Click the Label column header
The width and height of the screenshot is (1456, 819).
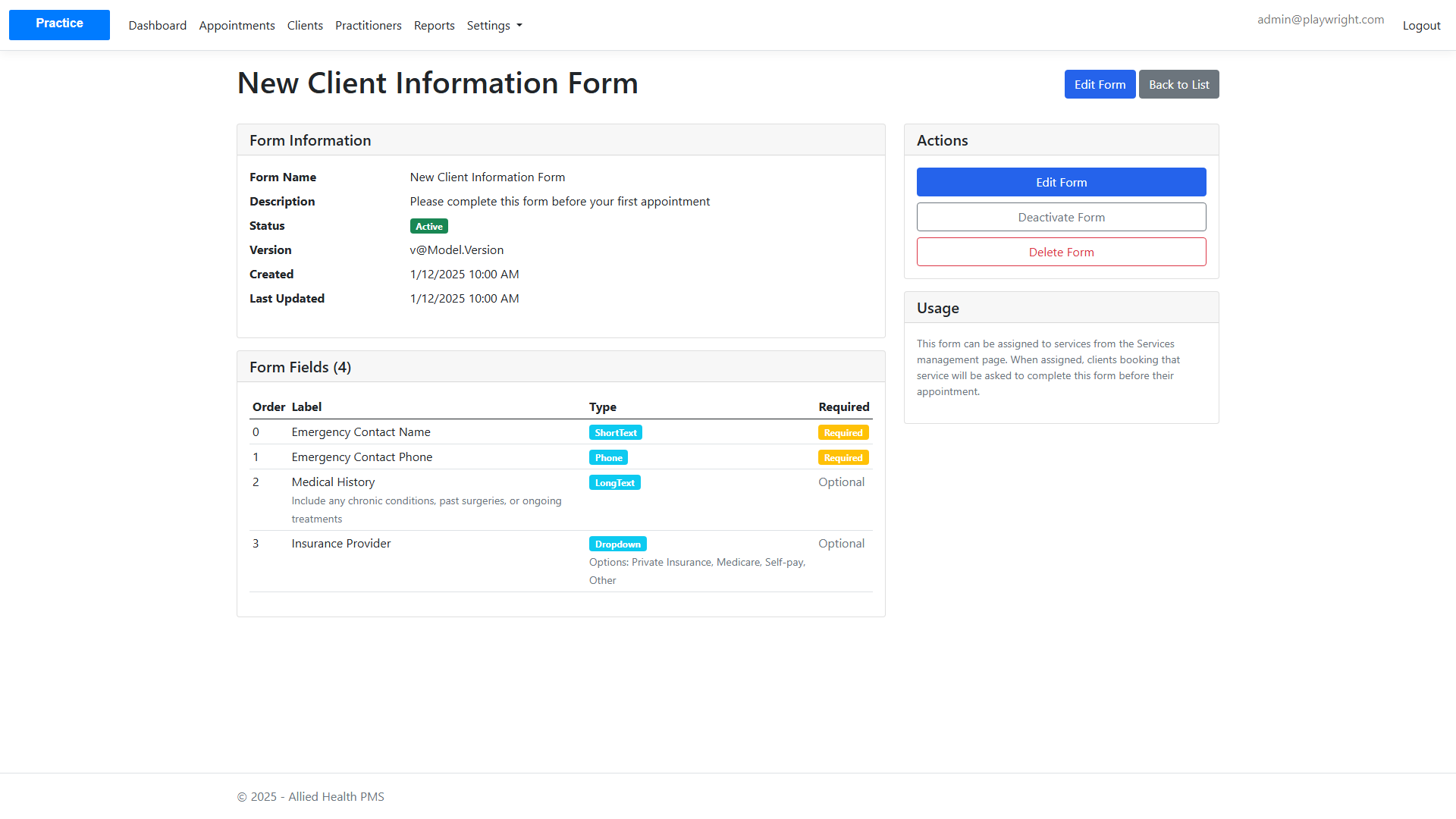306,406
